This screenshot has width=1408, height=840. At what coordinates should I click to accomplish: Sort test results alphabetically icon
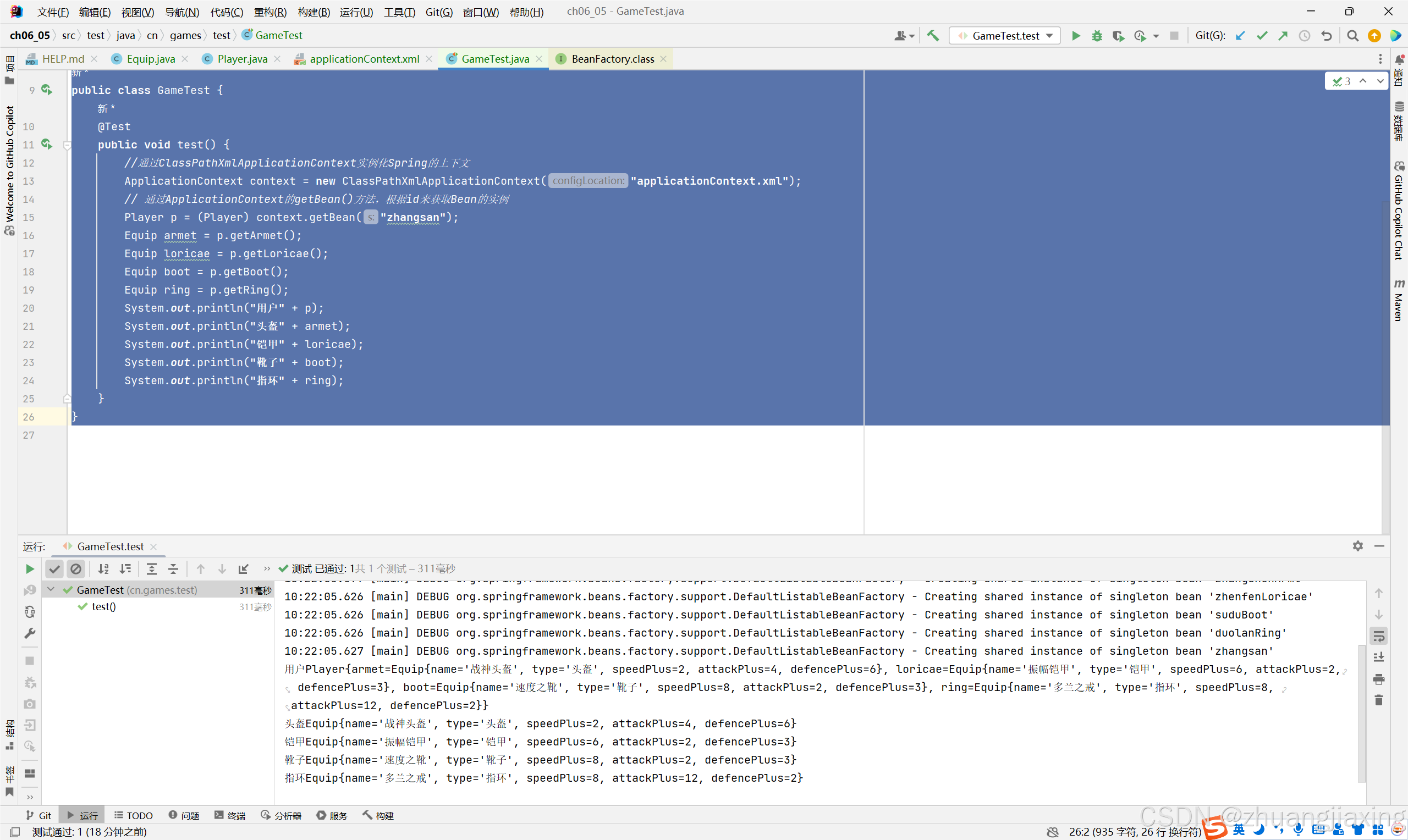(103, 569)
